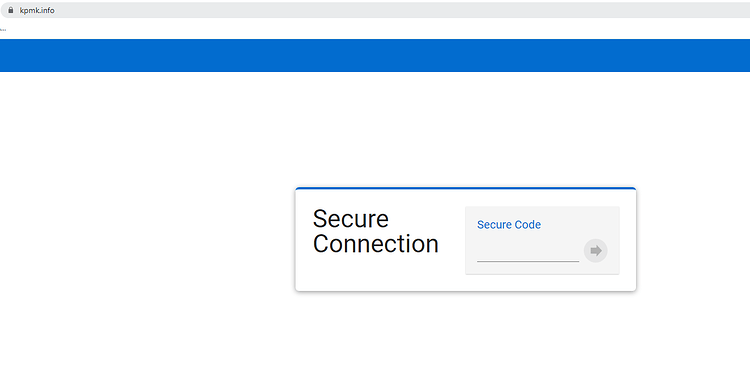Click the word Secure in the heading
Viewport: 750px width, 372px height.
click(351, 219)
